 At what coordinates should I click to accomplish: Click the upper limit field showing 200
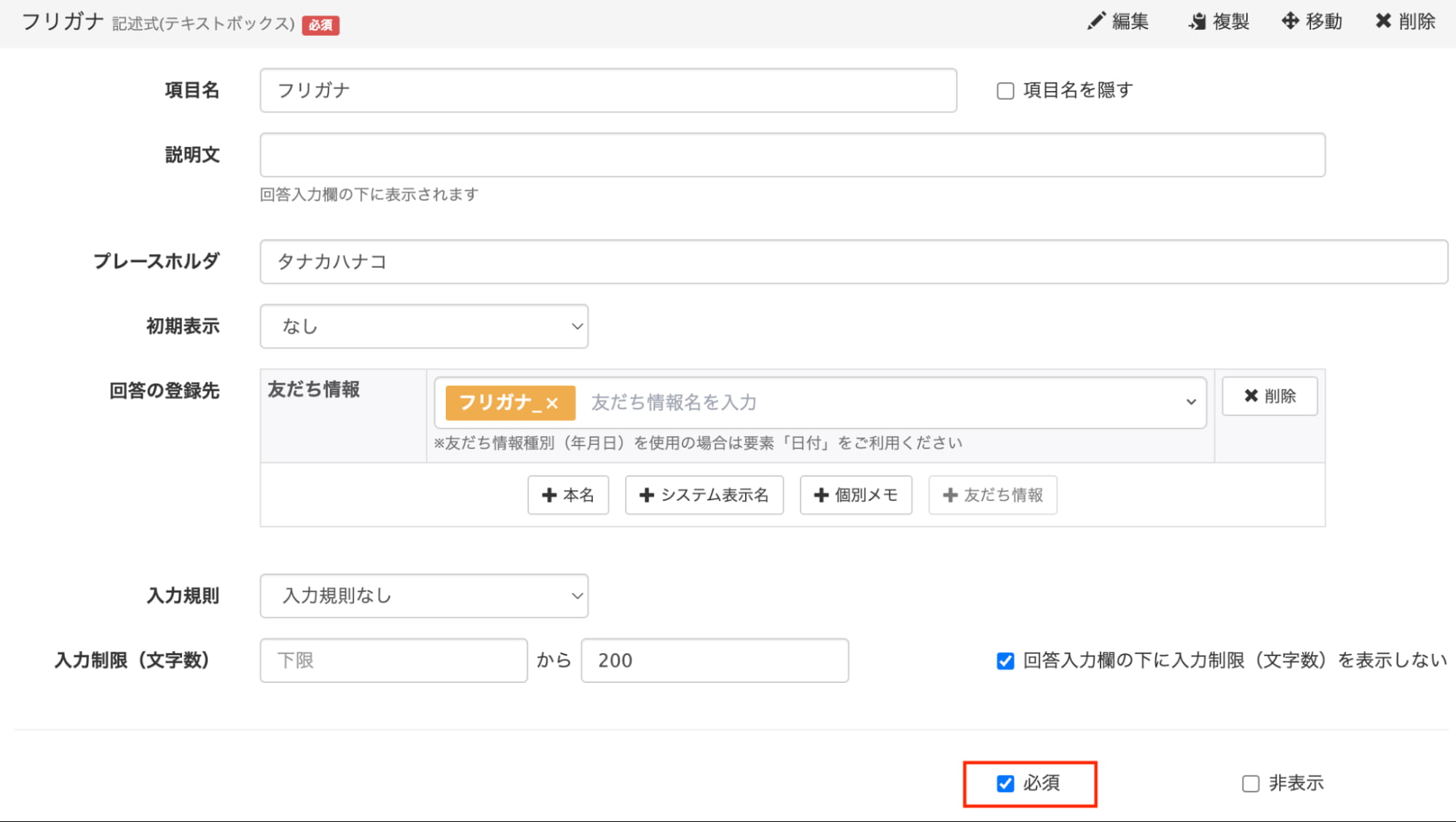(x=714, y=660)
